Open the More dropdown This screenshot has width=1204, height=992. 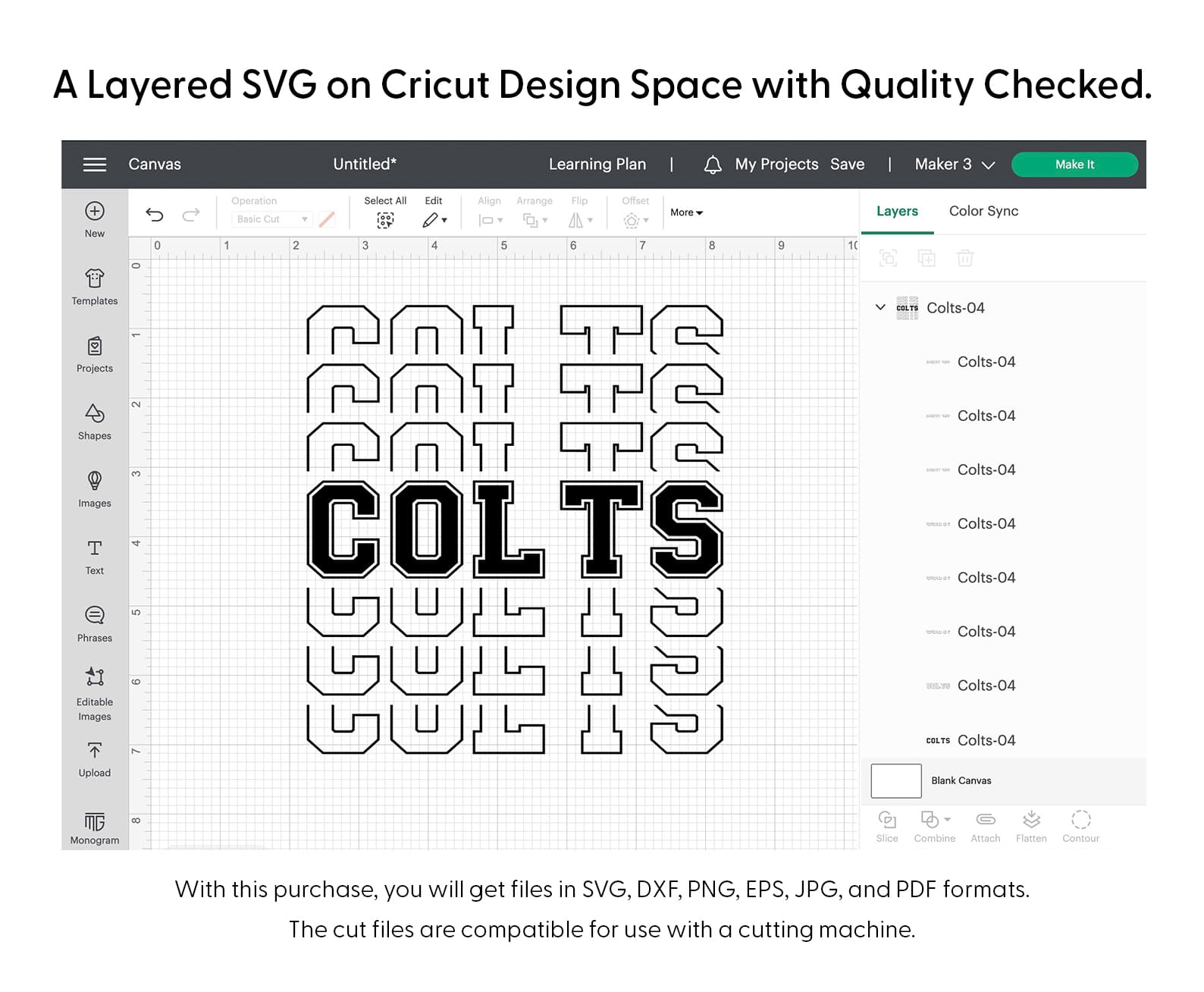(687, 213)
